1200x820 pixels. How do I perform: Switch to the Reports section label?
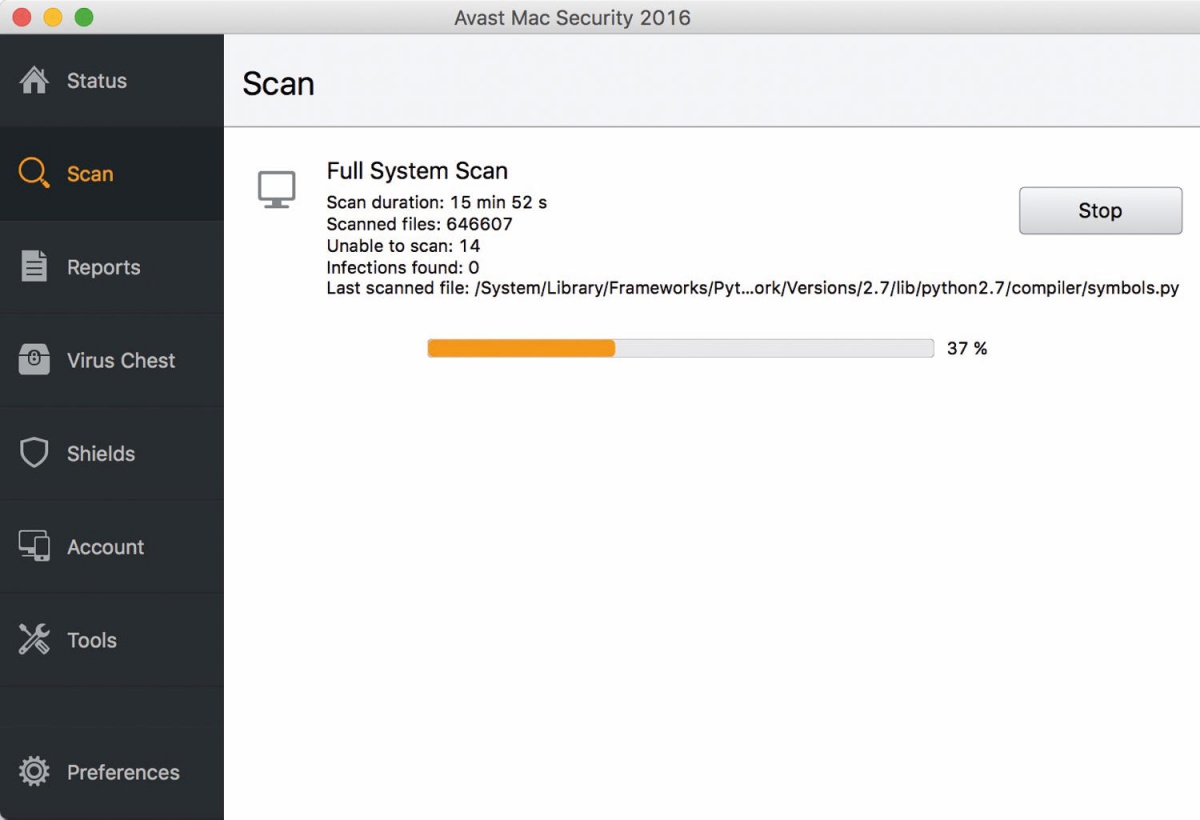coord(104,267)
